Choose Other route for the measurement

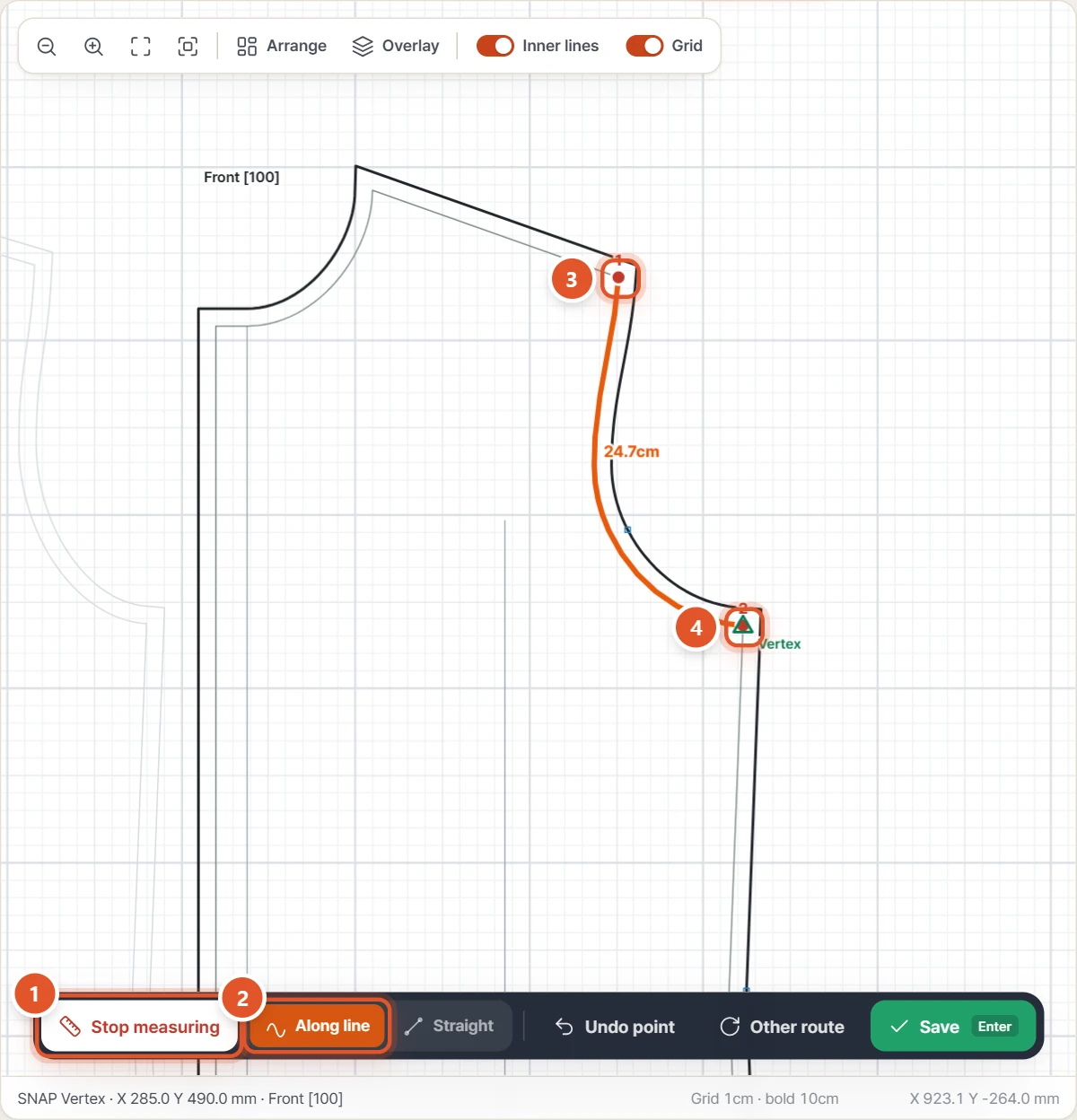(x=782, y=1027)
